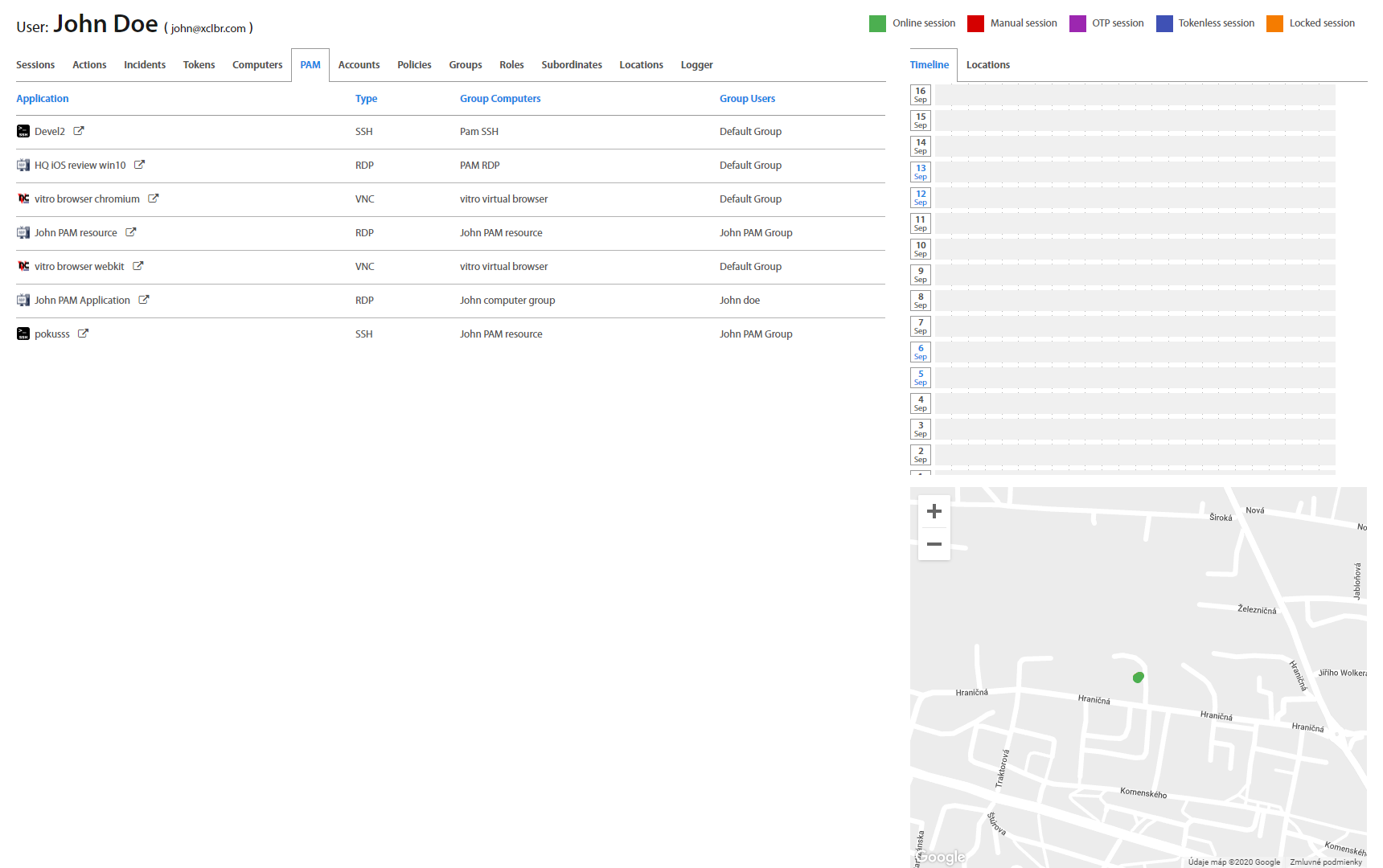Image resolution: width=1383 pixels, height=868 pixels.
Task: Switch to Locations tab beside Timeline
Action: tap(987, 65)
